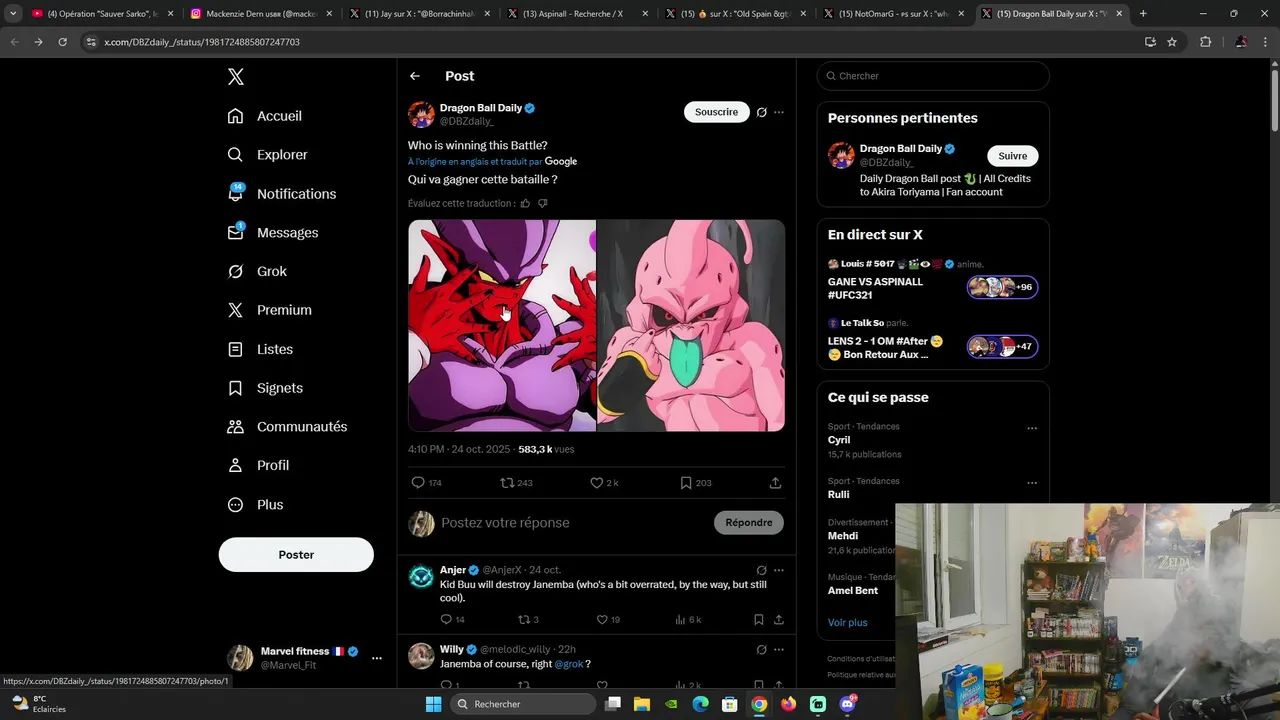Click Suivre for Dragon Ball Daily
Image resolution: width=1280 pixels, height=720 pixels.
(1013, 156)
